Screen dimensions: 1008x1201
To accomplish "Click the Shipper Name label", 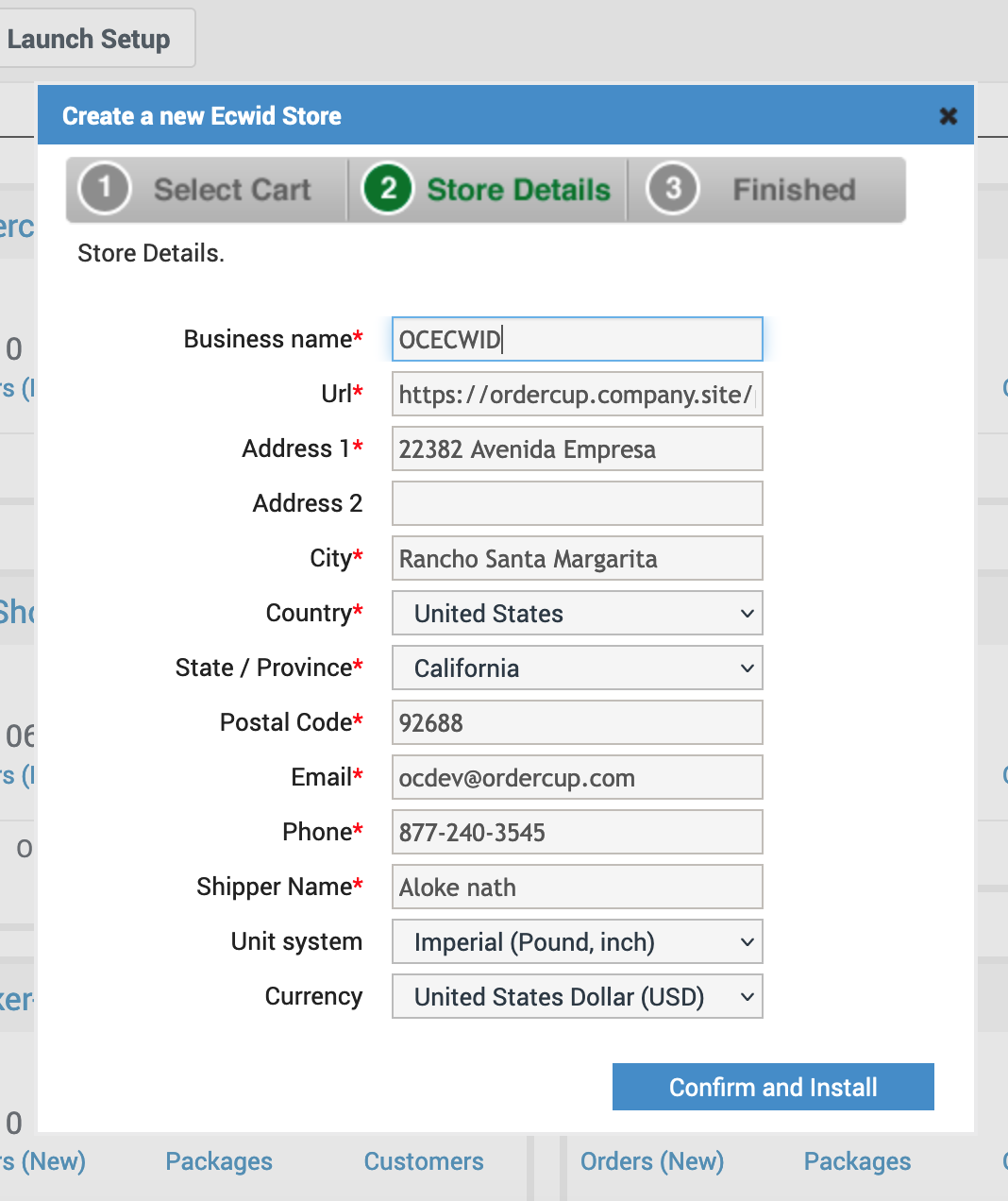I will (x=279, y=887).
